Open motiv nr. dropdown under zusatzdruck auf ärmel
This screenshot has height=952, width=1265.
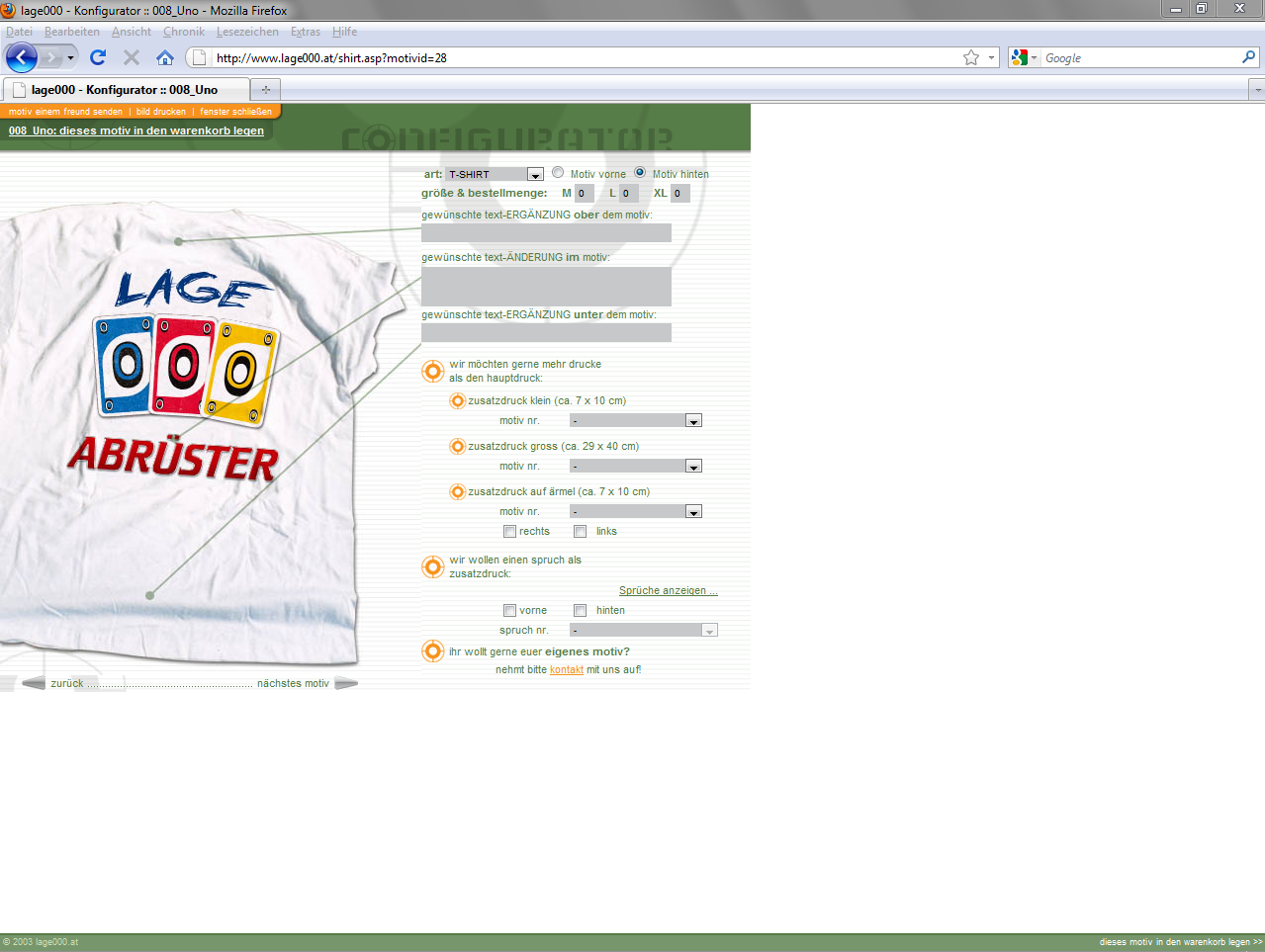point(636,511)
